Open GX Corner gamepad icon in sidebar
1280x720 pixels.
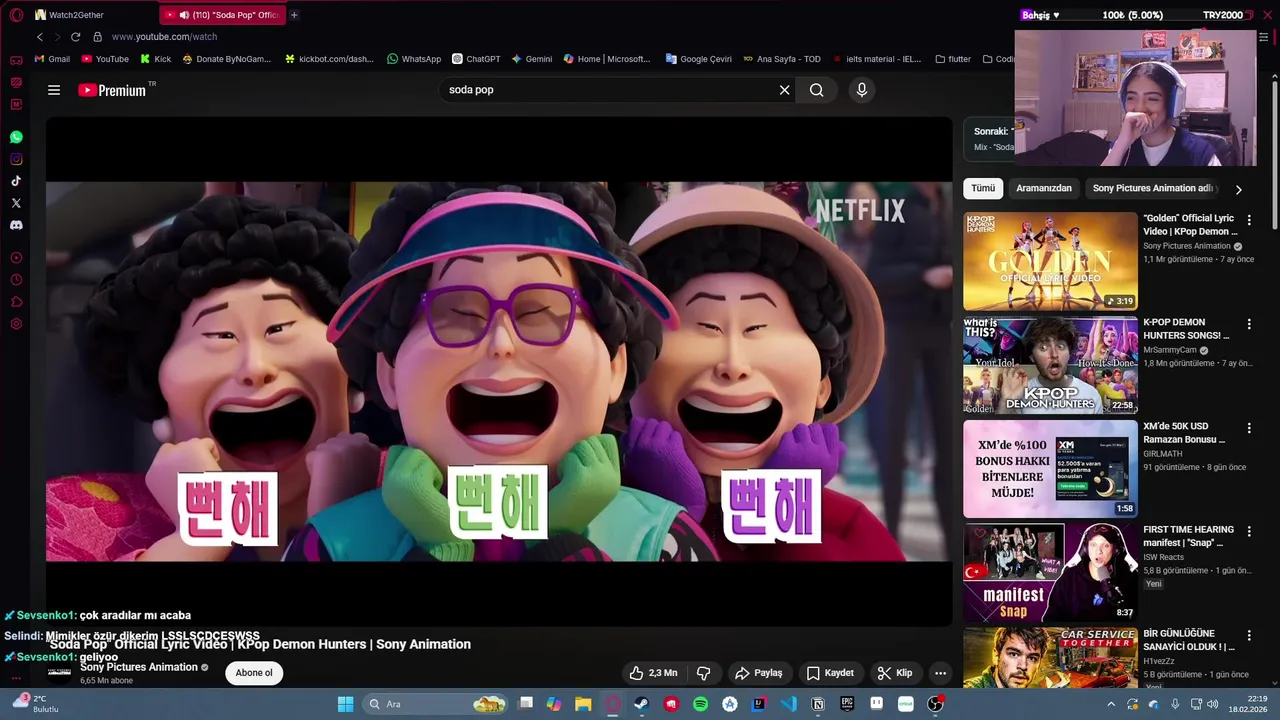16,60
